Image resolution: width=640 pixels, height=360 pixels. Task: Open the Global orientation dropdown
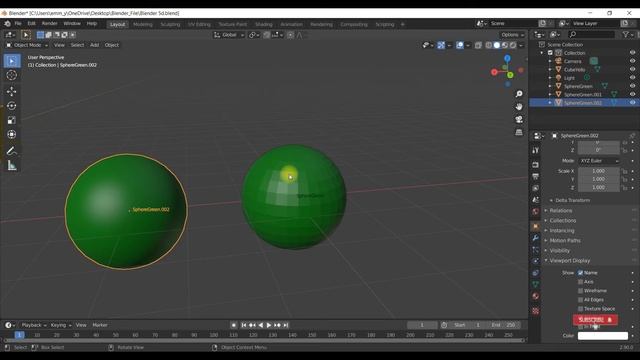pyautogui.click(x=229, y=35)
